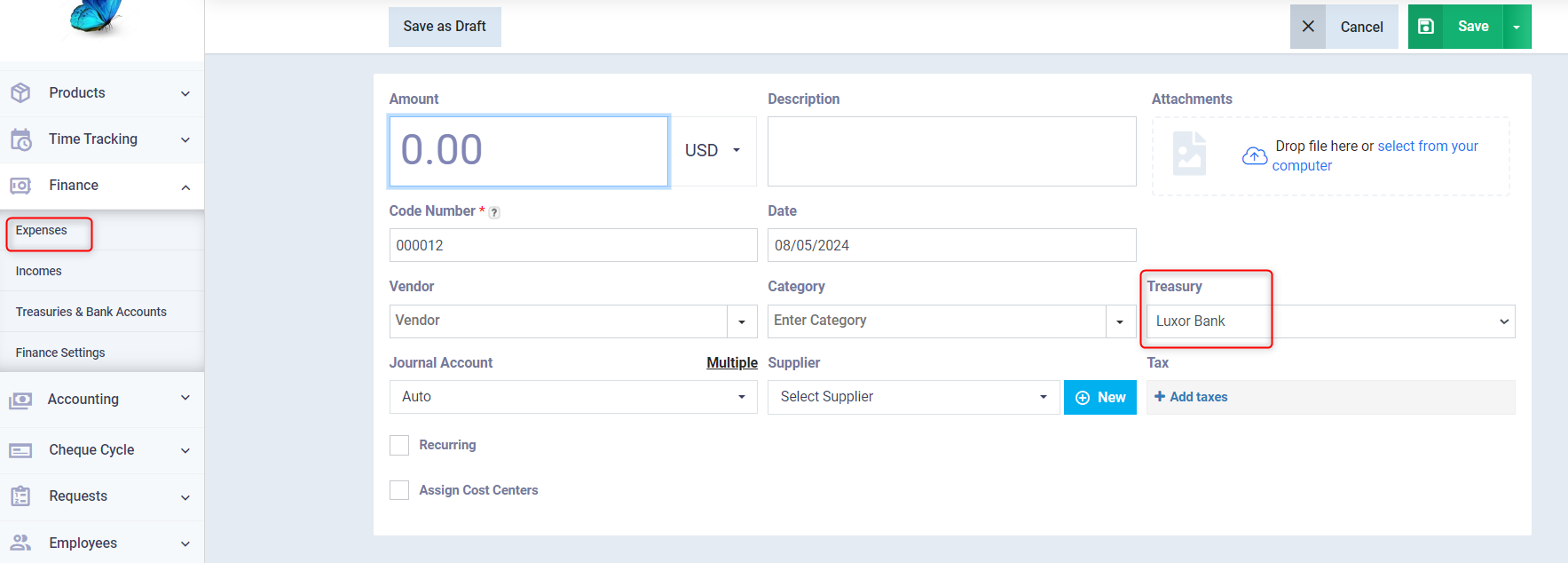1568x563 pixels.
Task: Open the Treasury Luxor Bank dropdown
Action: click(1330, 321)
